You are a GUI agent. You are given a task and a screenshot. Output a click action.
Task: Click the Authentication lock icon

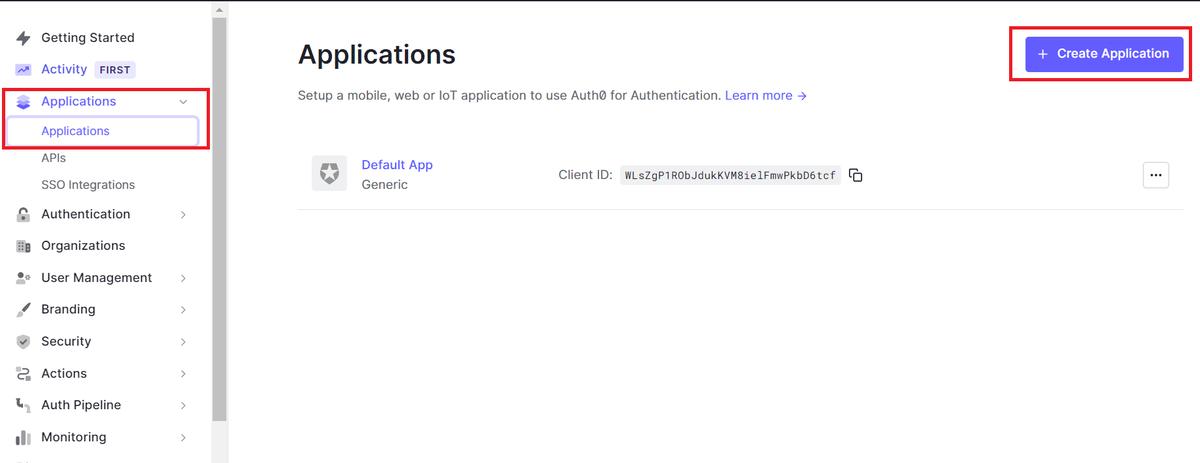tap(23, 214)
